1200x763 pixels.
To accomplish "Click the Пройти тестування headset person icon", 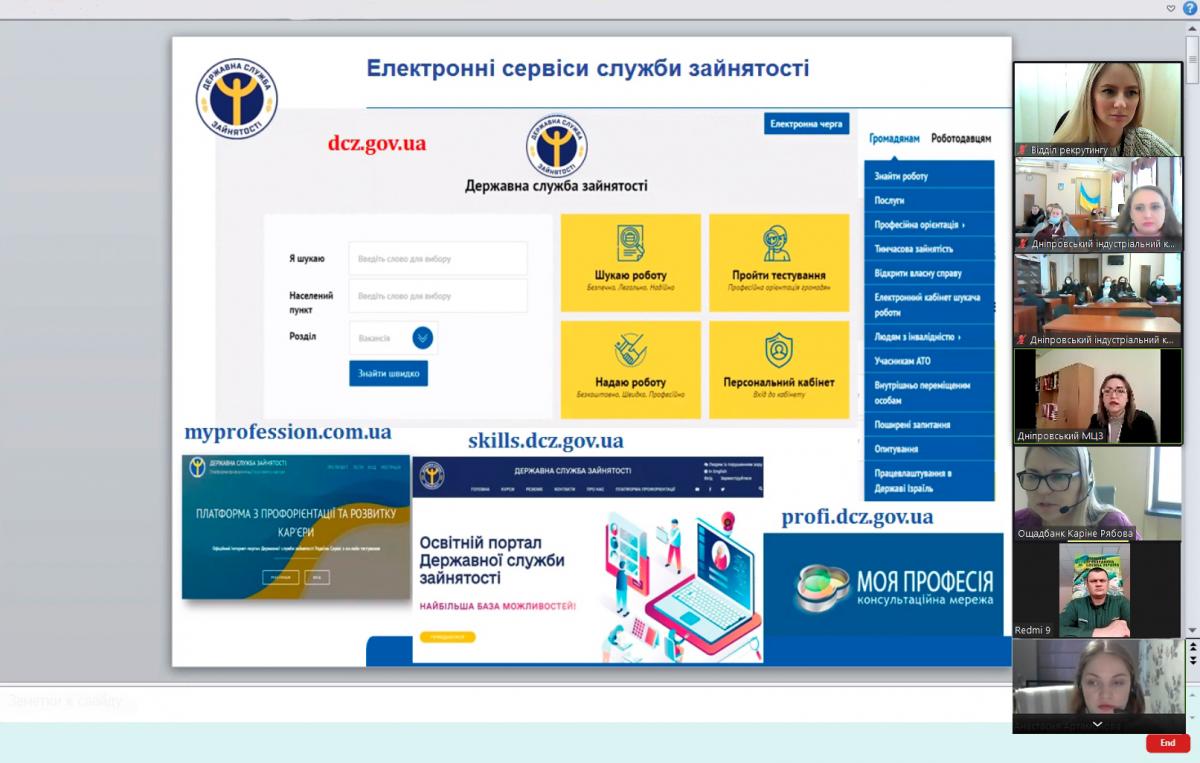I will click(x=777, y=243).
